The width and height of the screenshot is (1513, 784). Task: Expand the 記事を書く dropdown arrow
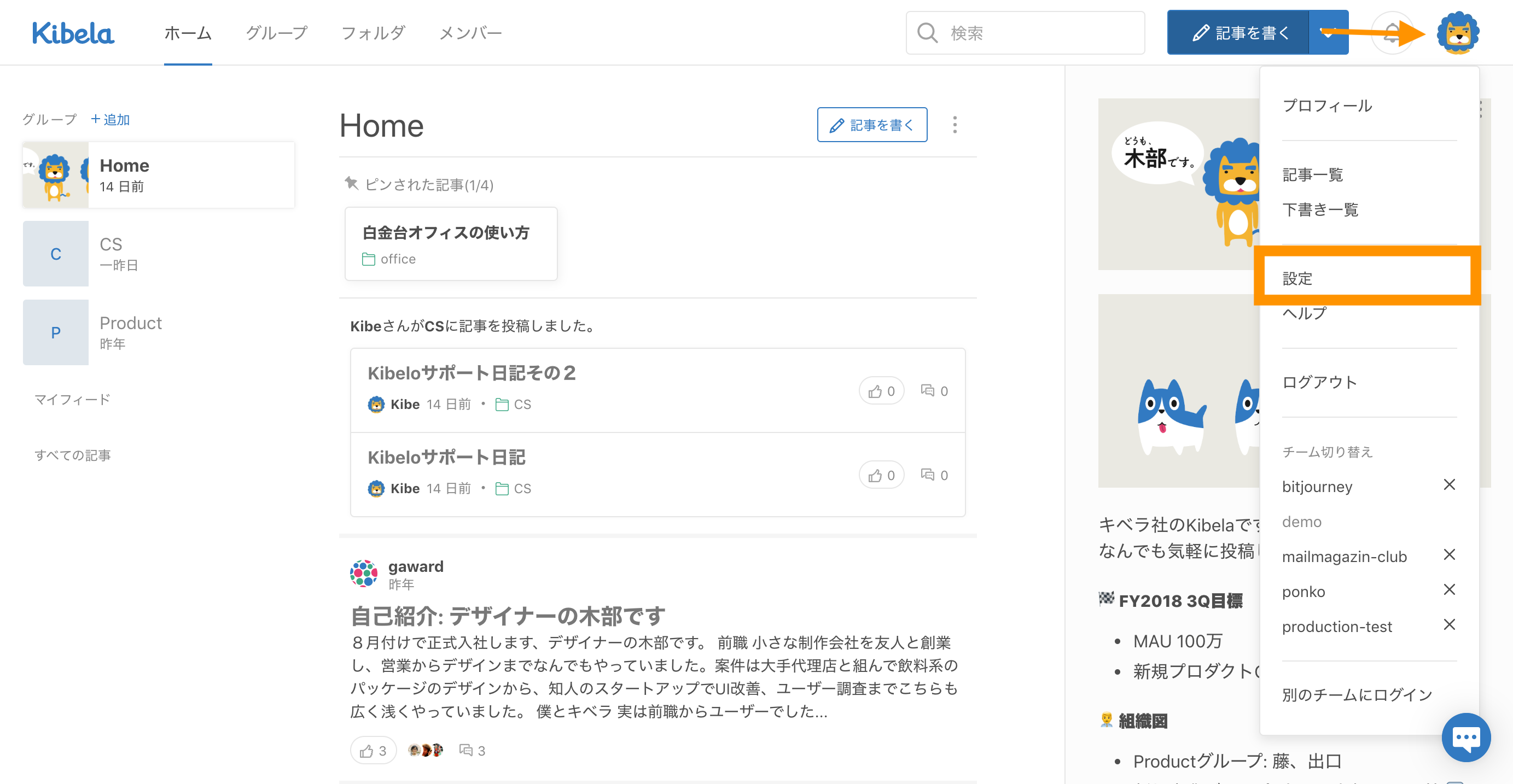pos(1328,33)
